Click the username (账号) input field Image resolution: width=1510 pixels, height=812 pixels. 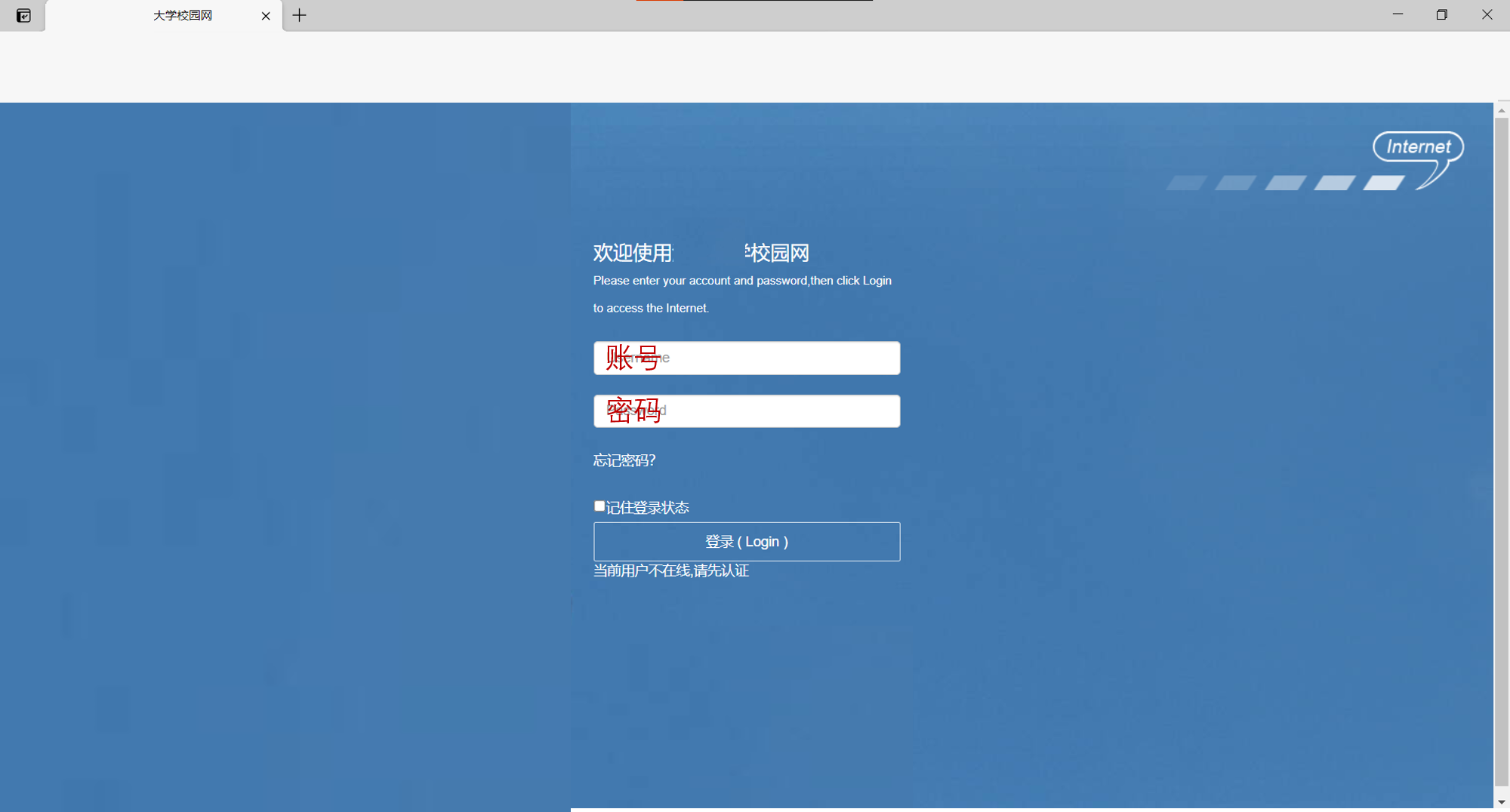pyautogui.click(x=747, y=358)
